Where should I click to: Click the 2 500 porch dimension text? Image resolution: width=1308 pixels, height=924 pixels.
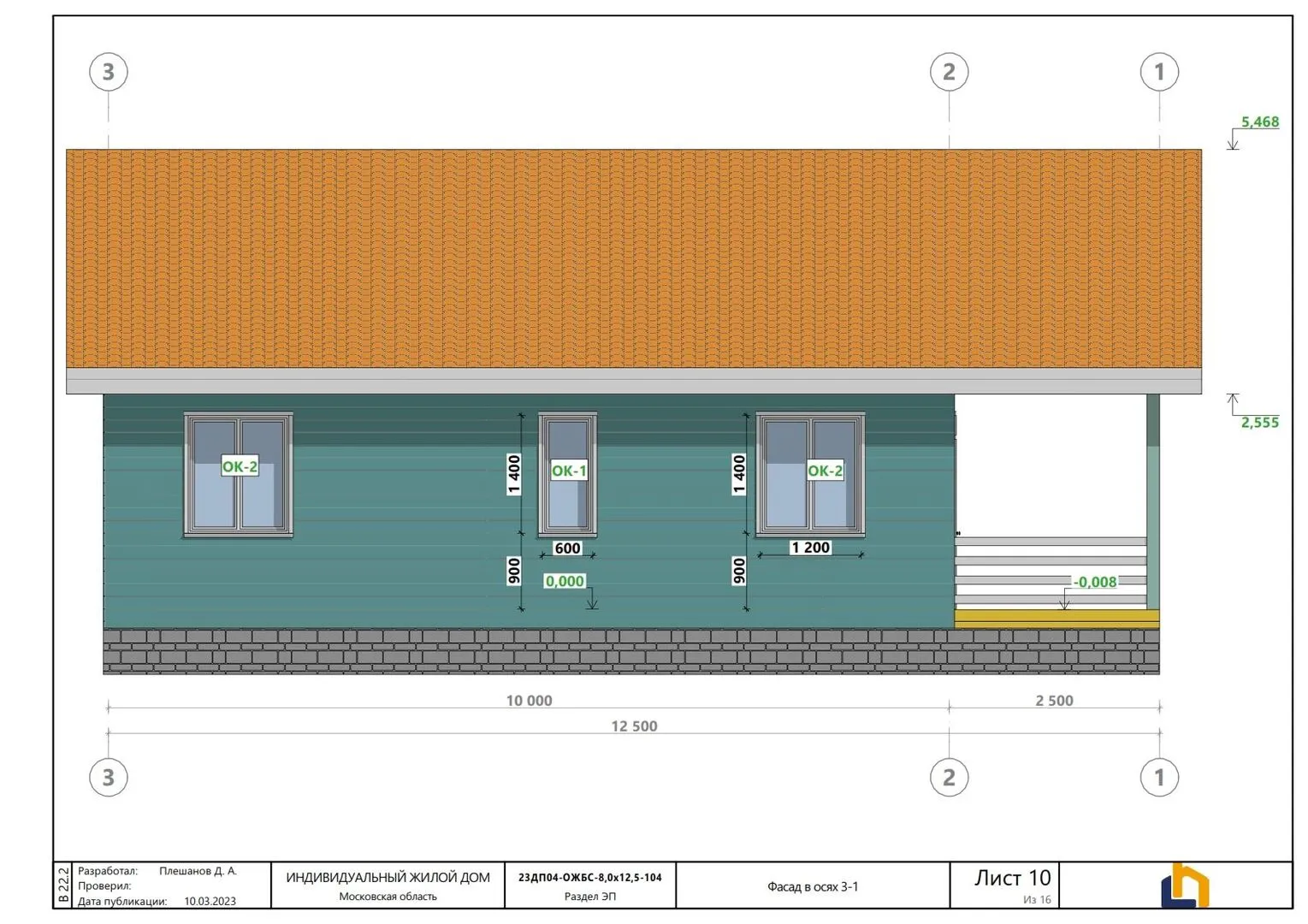(1054, 701)
